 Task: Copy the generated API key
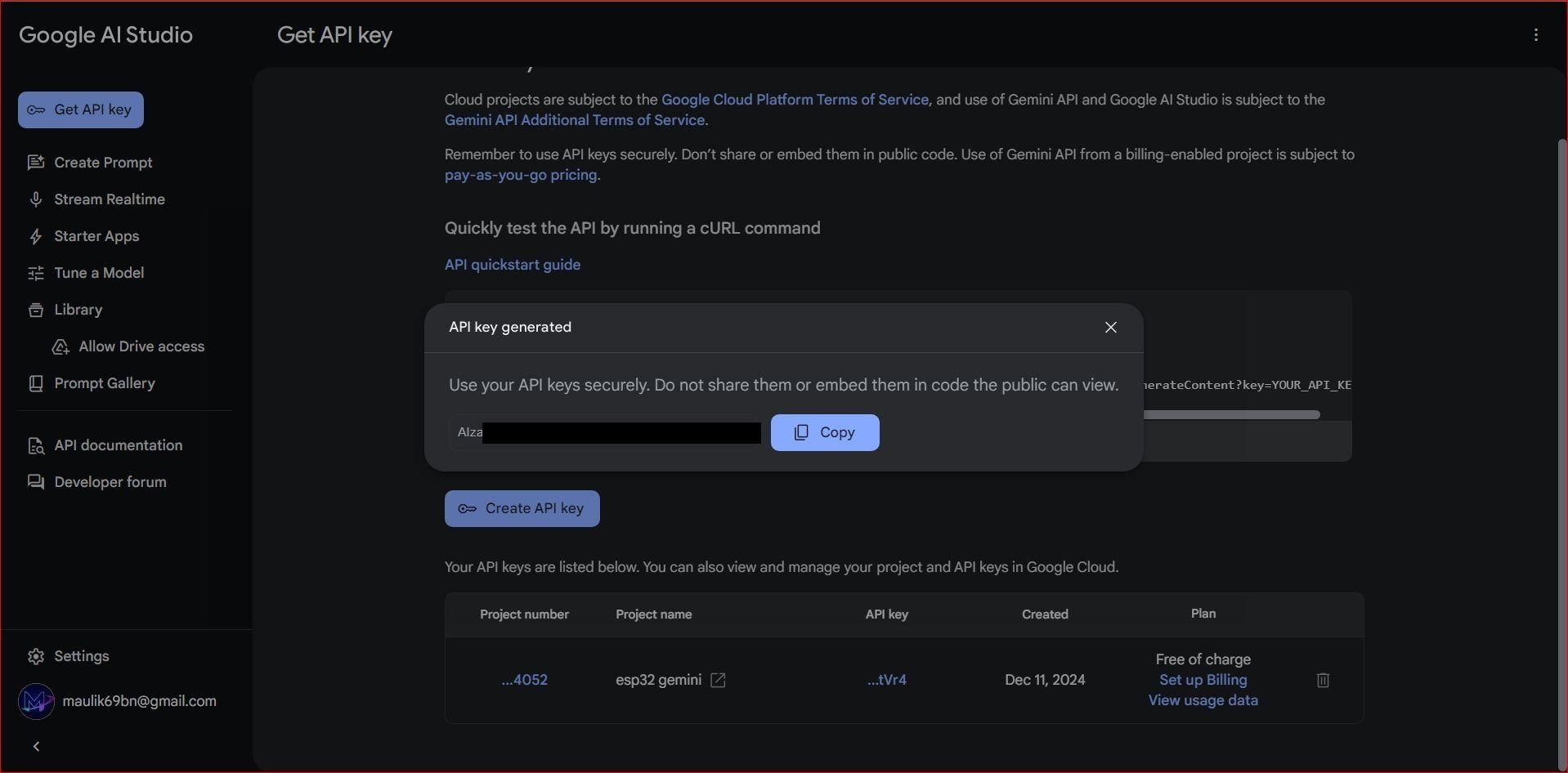click(824, 432)
